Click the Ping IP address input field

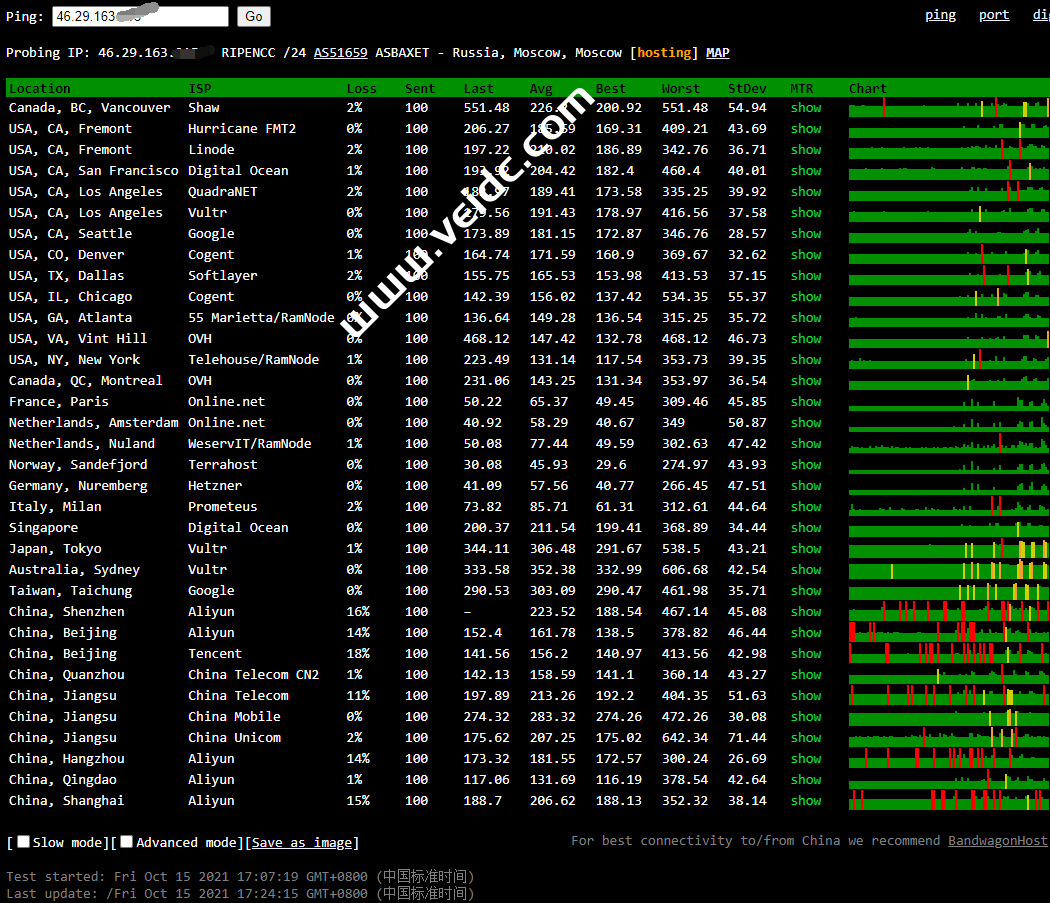[x=140, y=16]
